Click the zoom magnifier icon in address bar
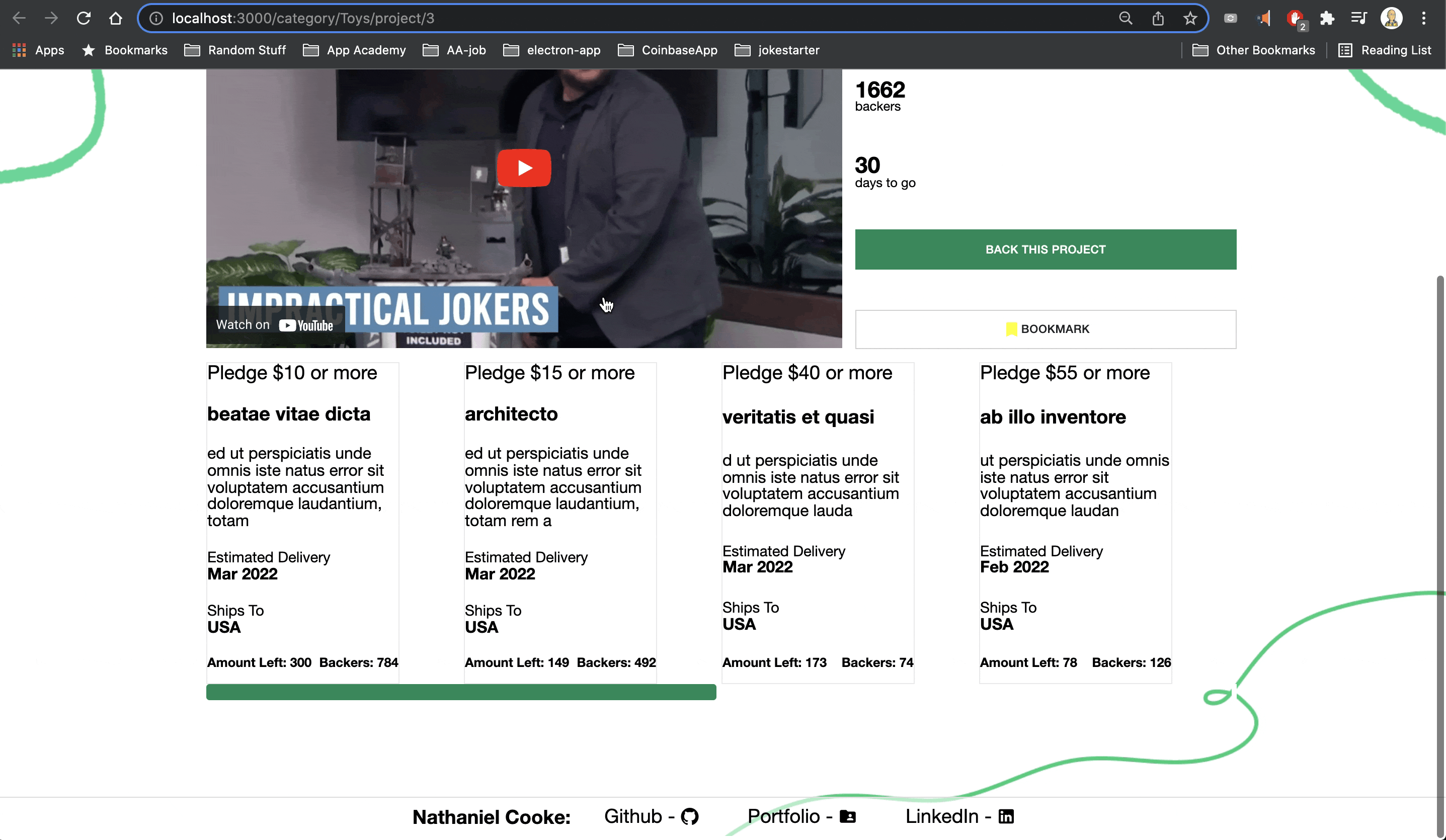The image size is (1446, 840). pyautogui.click(x=1125, y=19)
